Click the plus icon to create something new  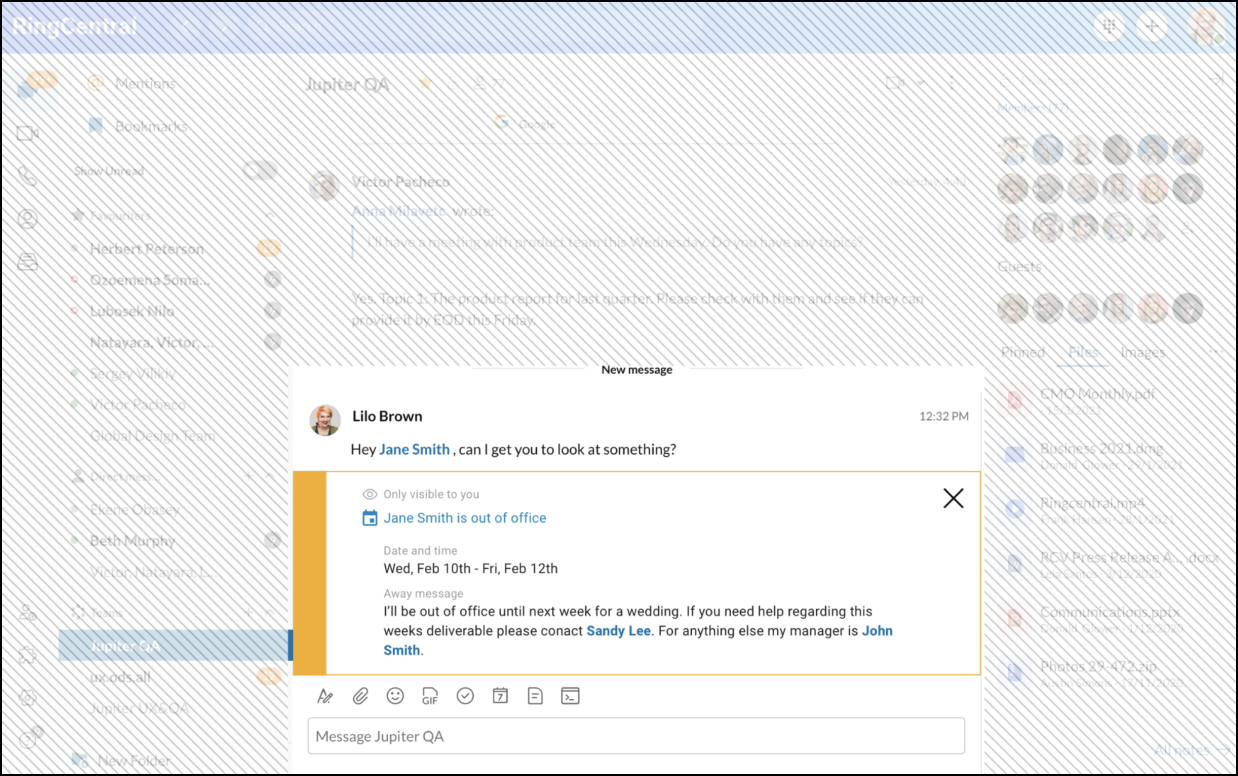(x=1152, y=26)
